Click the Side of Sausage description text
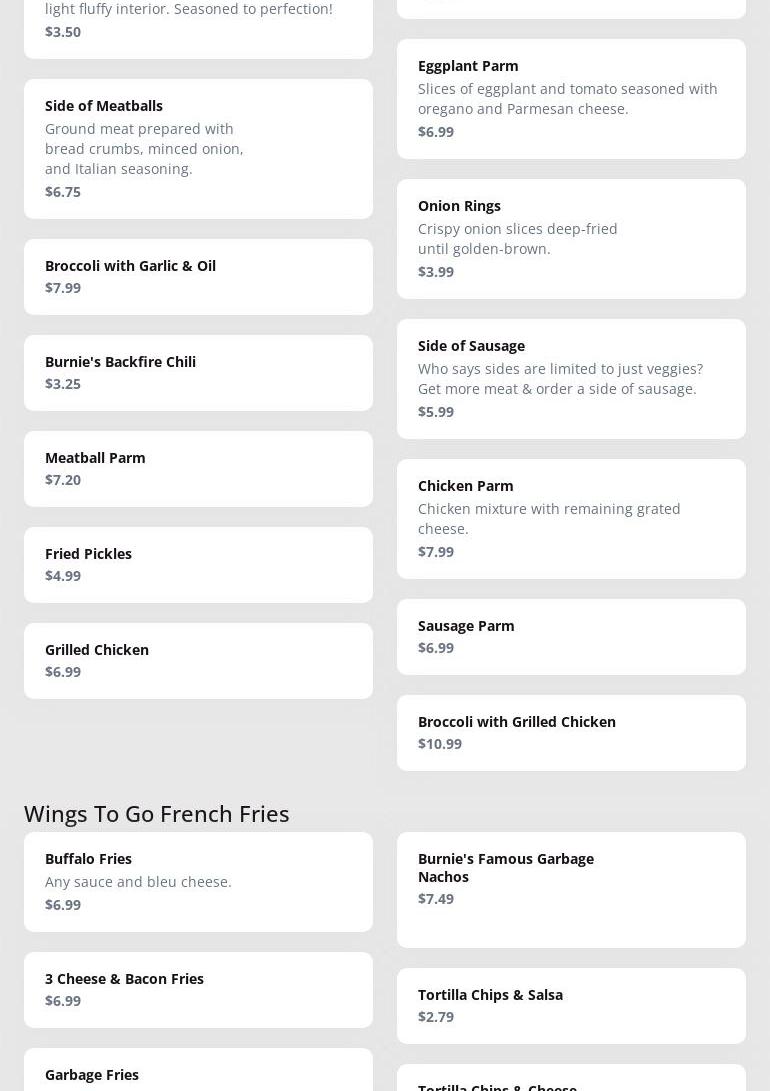The image size is (770, 1091). (560, 378)
